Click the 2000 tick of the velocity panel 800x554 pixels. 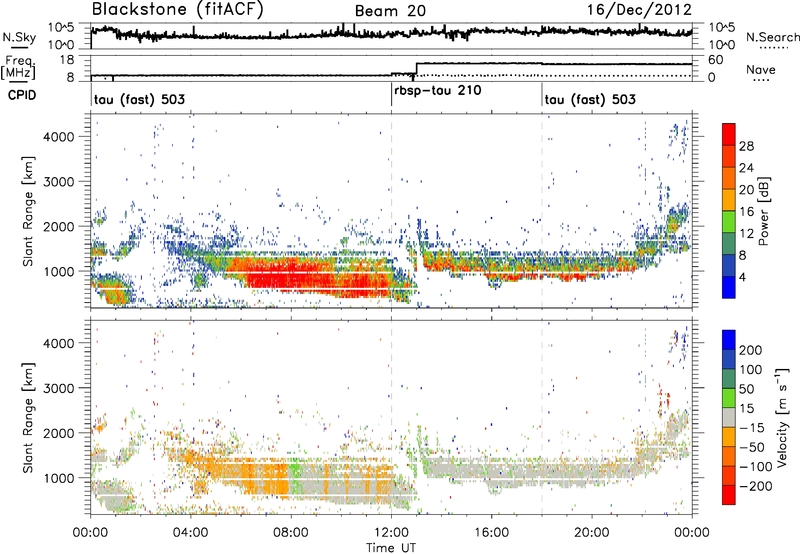(x=58, y=433)
